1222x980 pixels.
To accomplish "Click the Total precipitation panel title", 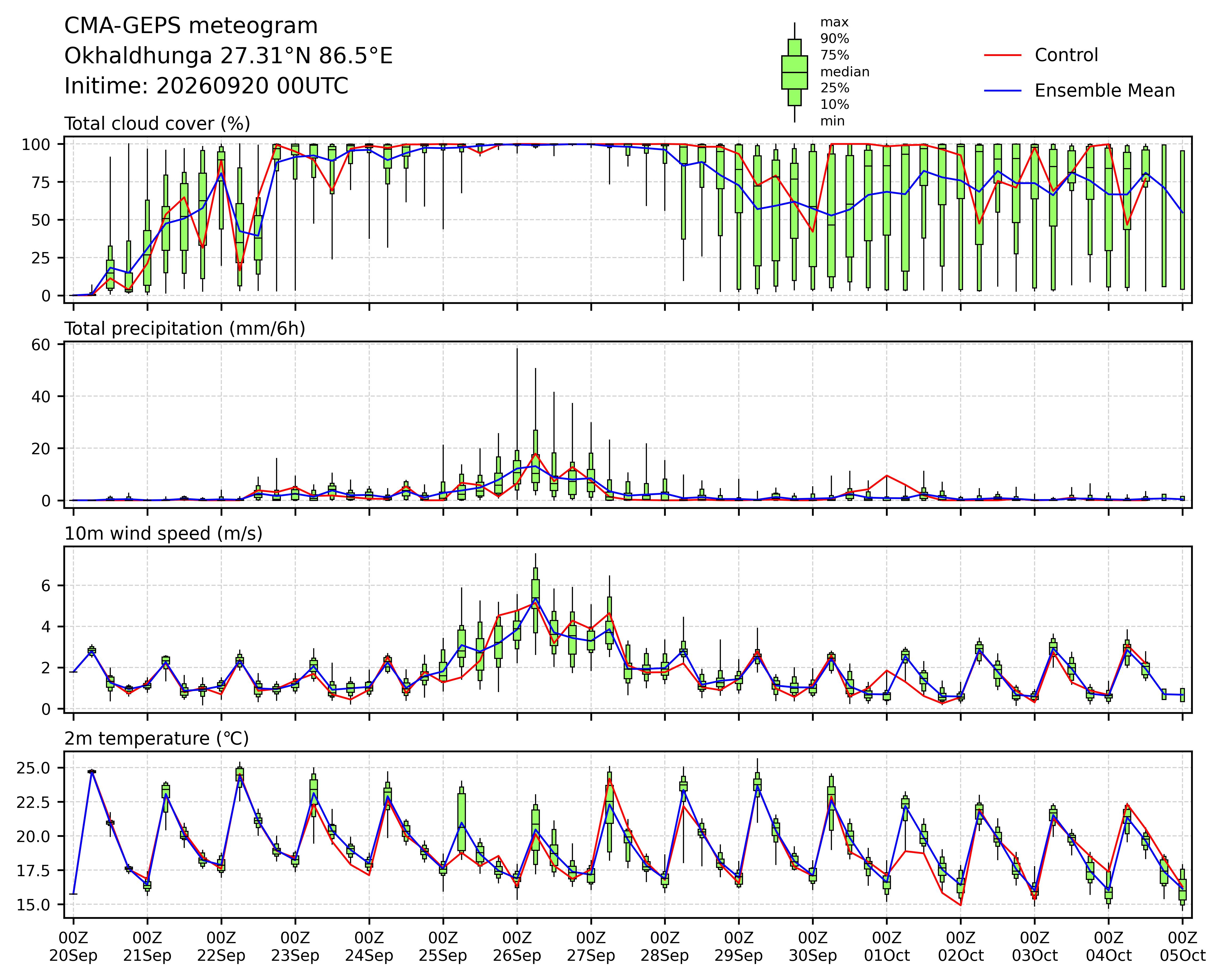I will click(x=185, y=329).
